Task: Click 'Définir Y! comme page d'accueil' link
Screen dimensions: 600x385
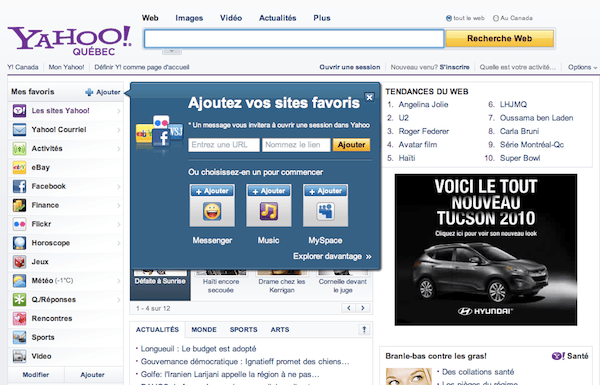Action: click(x=142, y=67)
